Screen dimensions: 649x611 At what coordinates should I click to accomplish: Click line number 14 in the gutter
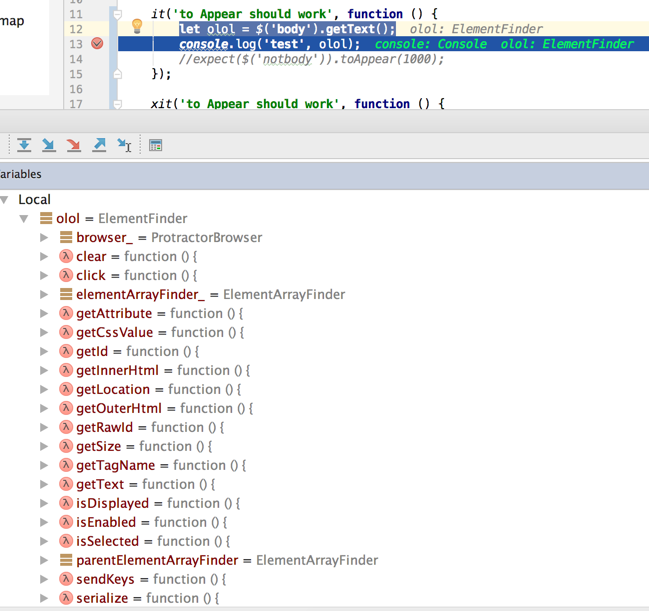coord(76,59)
